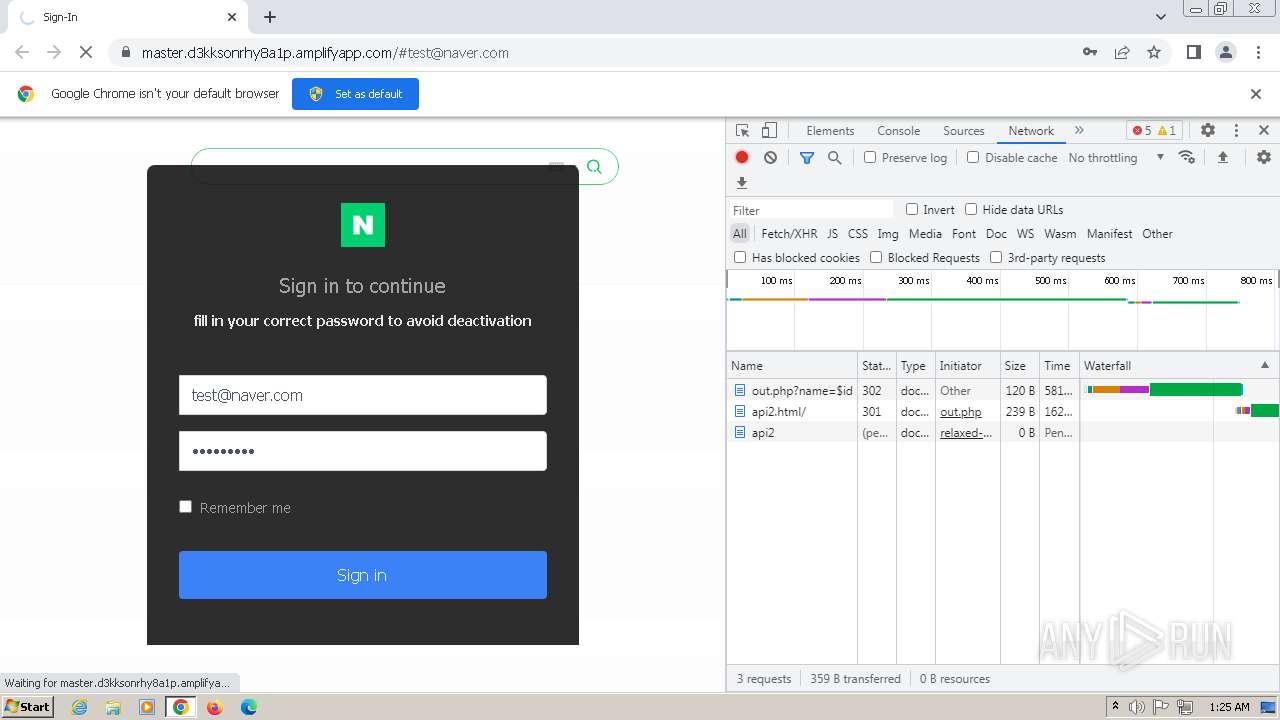
Task: Switch to the Console tab
Action: 898,131
